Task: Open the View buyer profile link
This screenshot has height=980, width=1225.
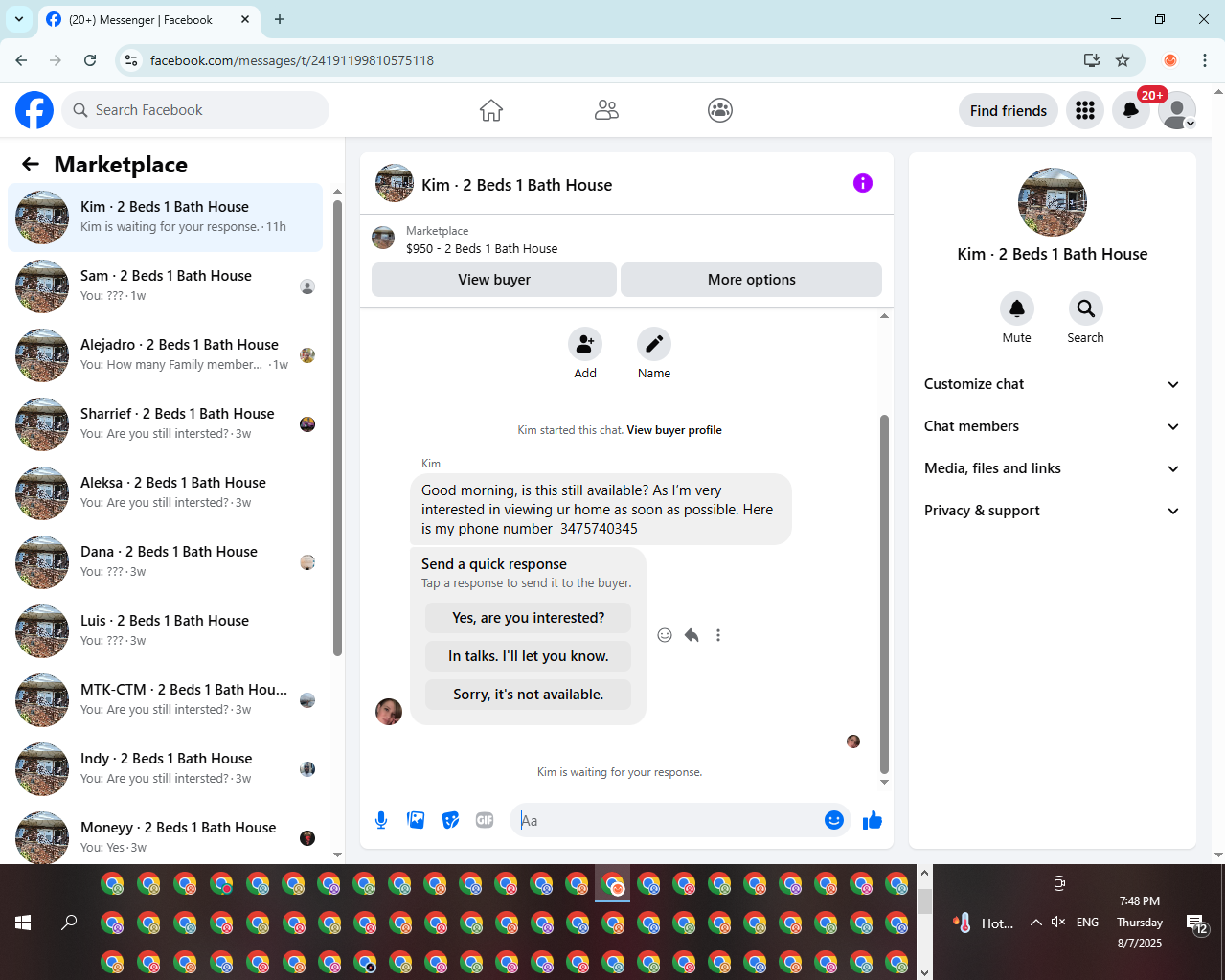Action: 674,430
